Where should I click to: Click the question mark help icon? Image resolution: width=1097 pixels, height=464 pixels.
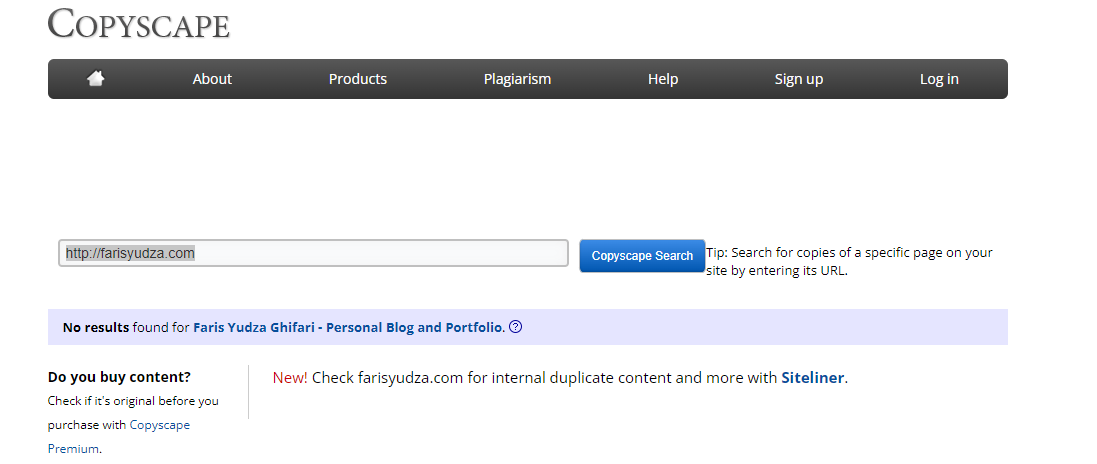pos(515,327)
